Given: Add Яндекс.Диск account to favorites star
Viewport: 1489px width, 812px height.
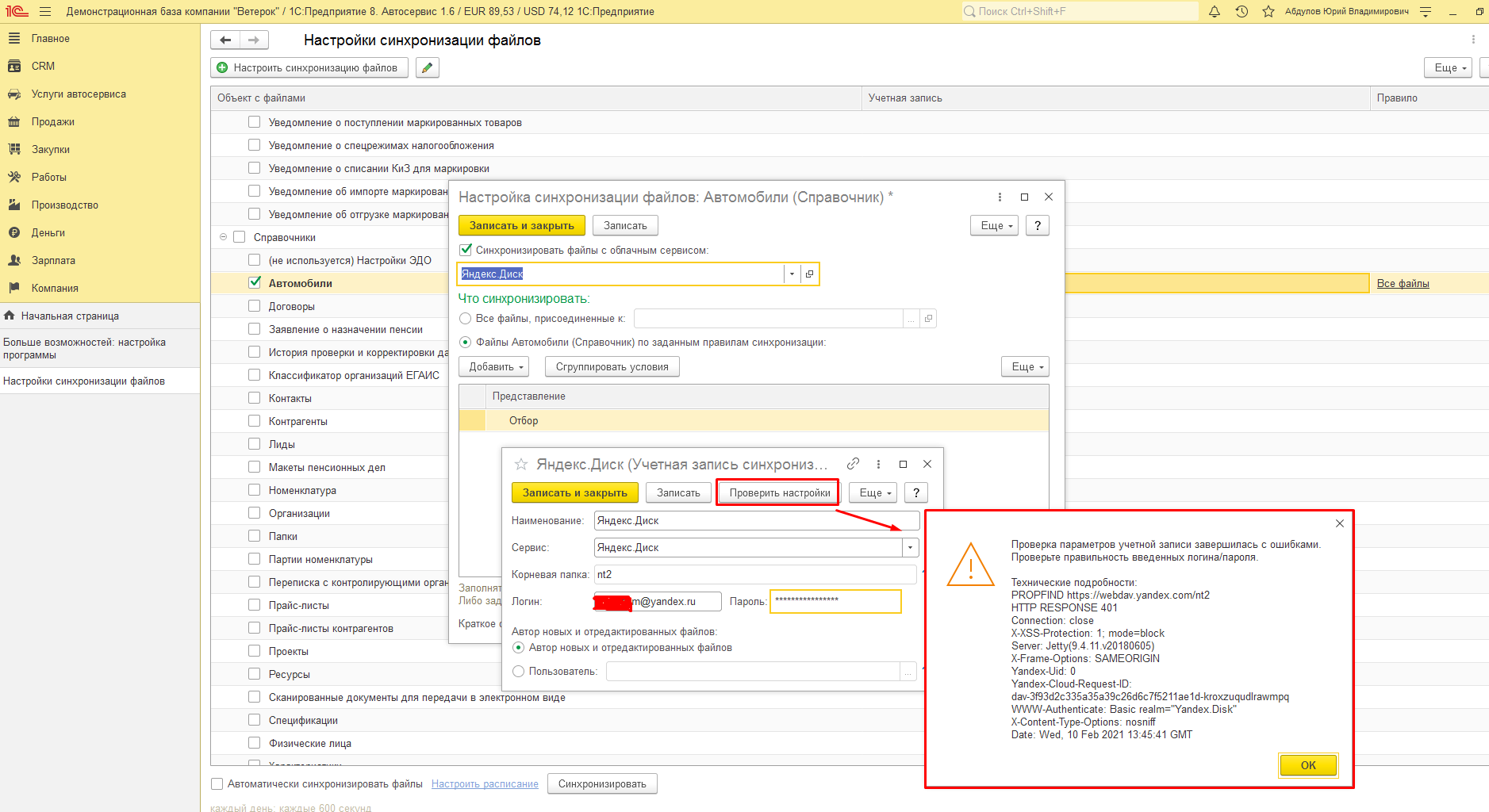Looking at the screenshot, I should (x=521, y=464).
